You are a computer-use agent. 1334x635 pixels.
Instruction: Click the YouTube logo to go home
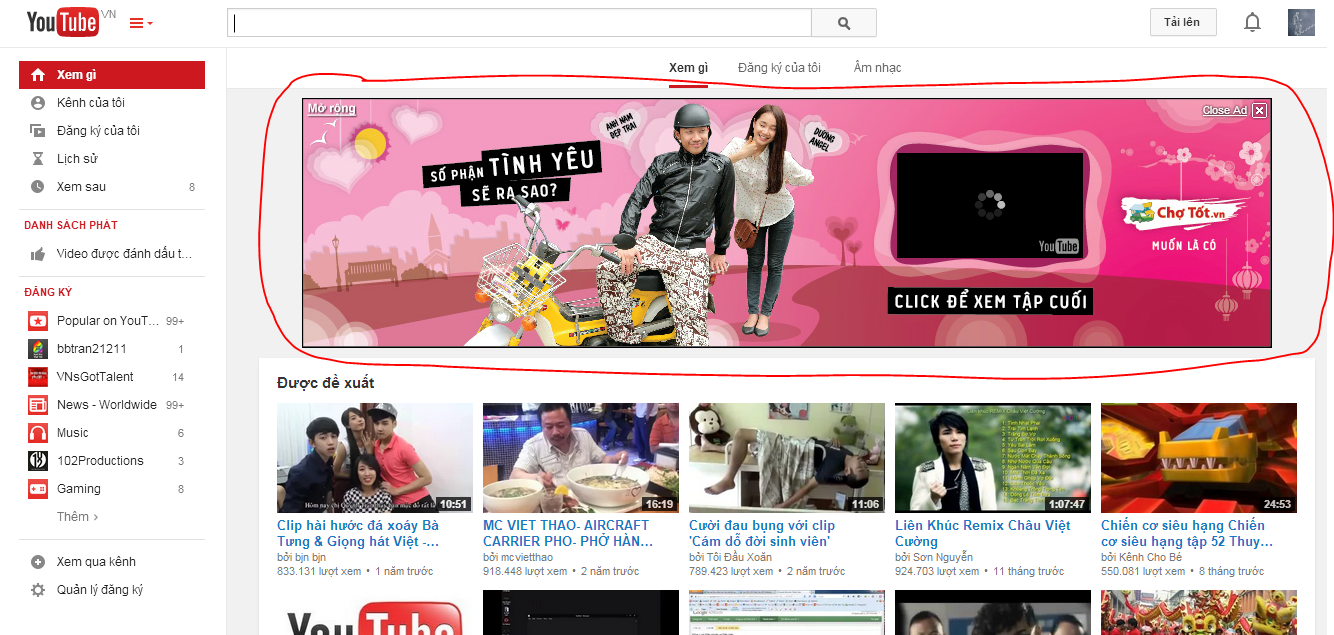pos(62,22)
